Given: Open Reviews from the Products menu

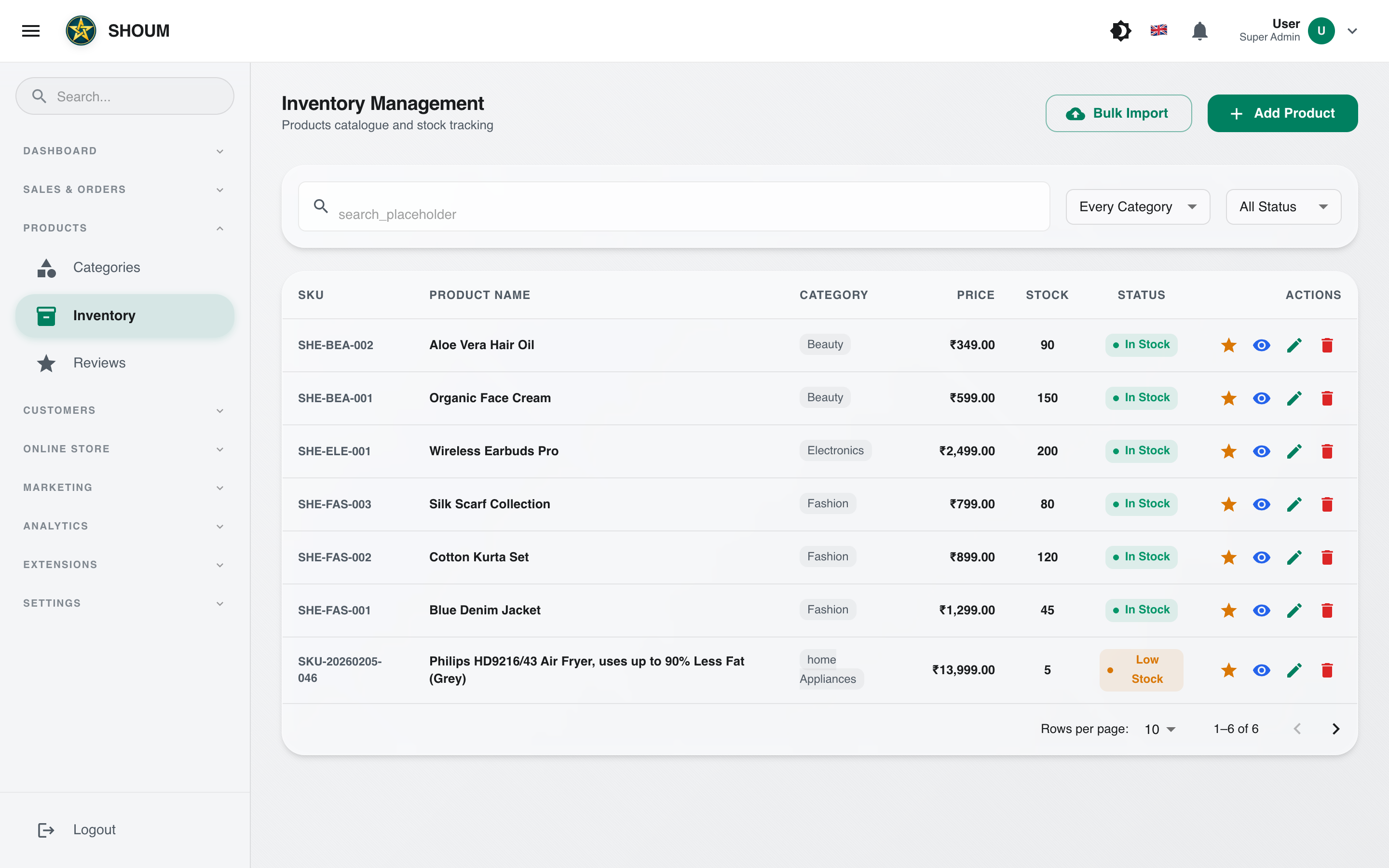Looking at the screenshot, I should point(99,363).
